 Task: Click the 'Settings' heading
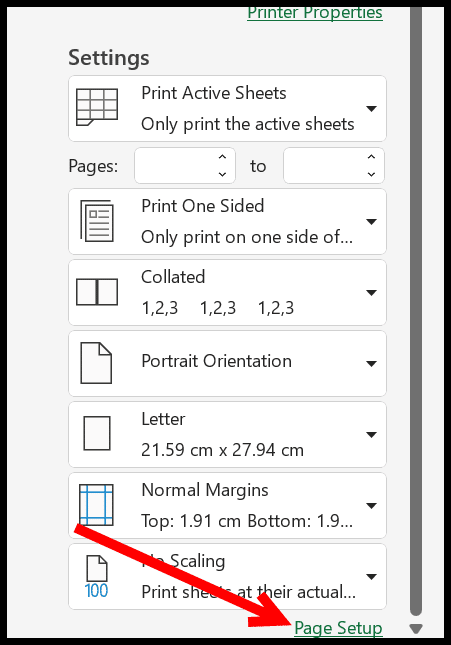coord(109,58)
